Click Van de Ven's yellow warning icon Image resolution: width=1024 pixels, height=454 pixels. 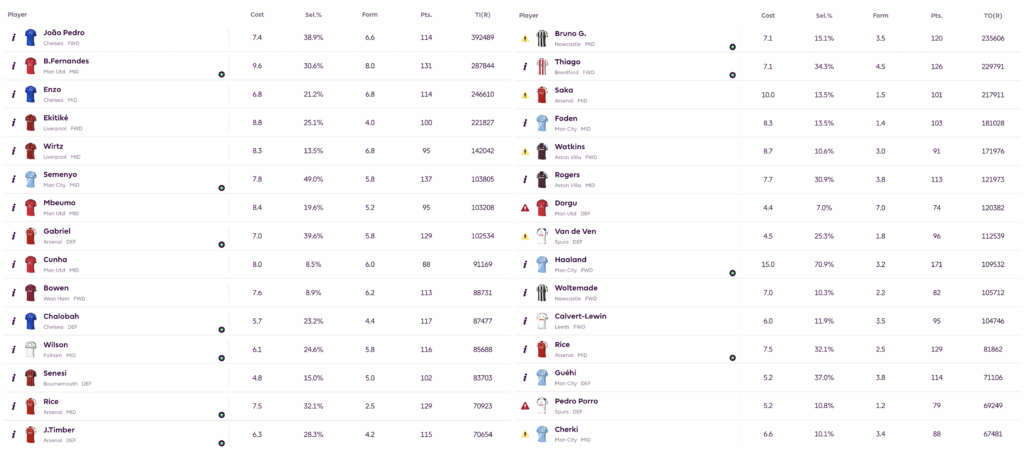[x=525, y=236]
